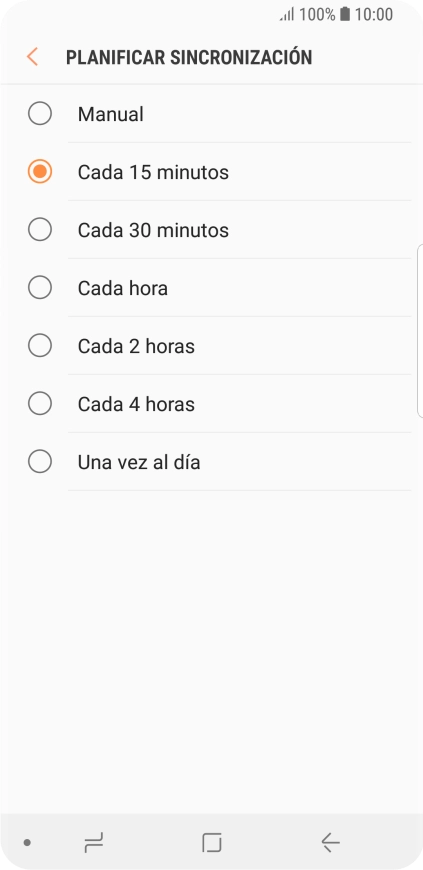Choose the Una vez al día label

point(139,462)
